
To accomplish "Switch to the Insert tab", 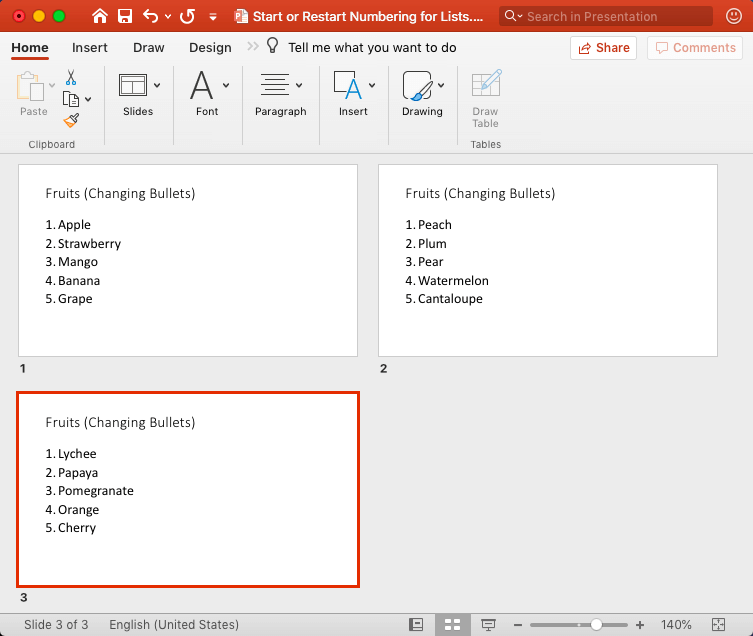I will pyautogui.click(x=90, y=48).
